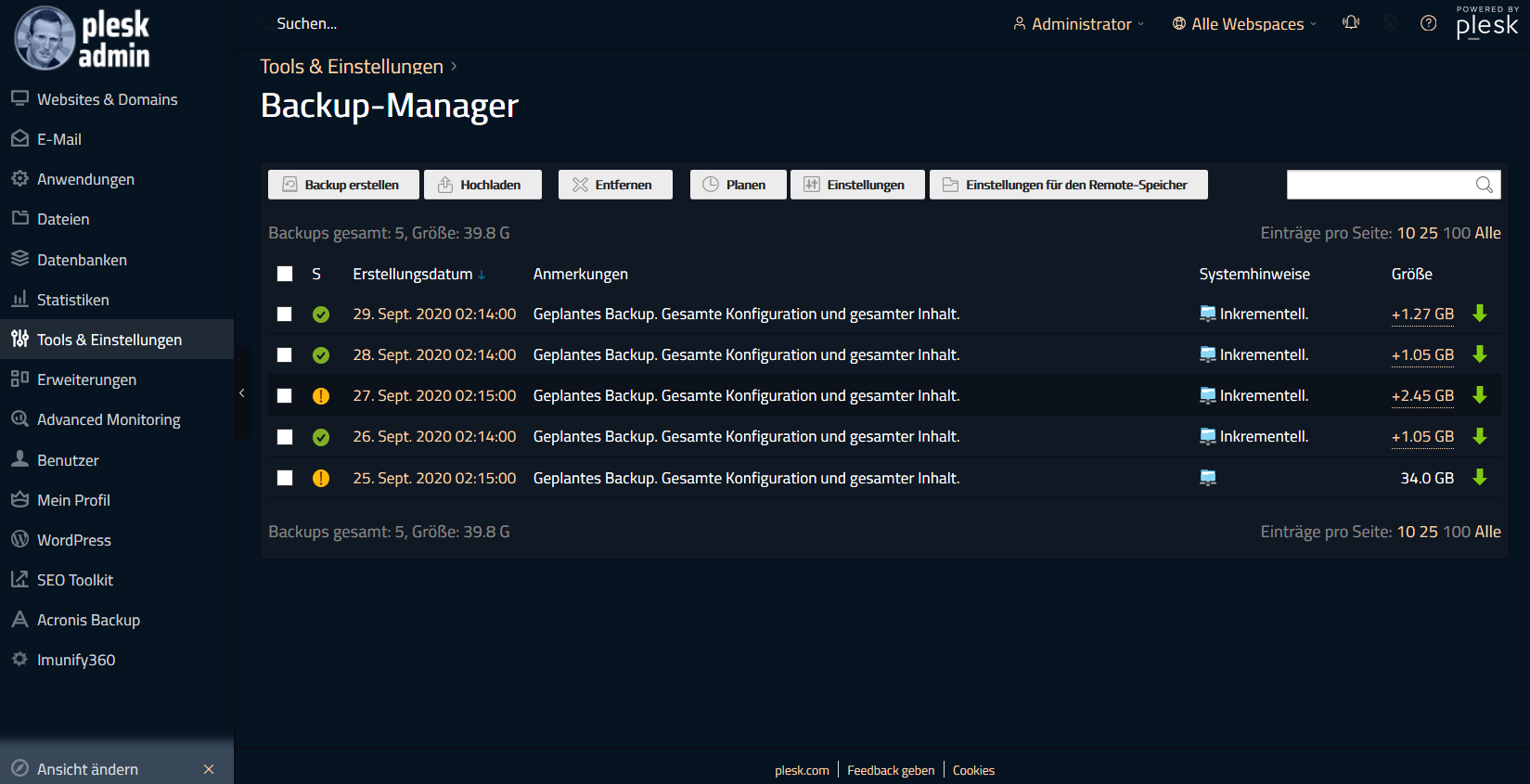Open Einstellungen für den Remote-Speicher
1530x784 pixels.
coord(1068,185)
